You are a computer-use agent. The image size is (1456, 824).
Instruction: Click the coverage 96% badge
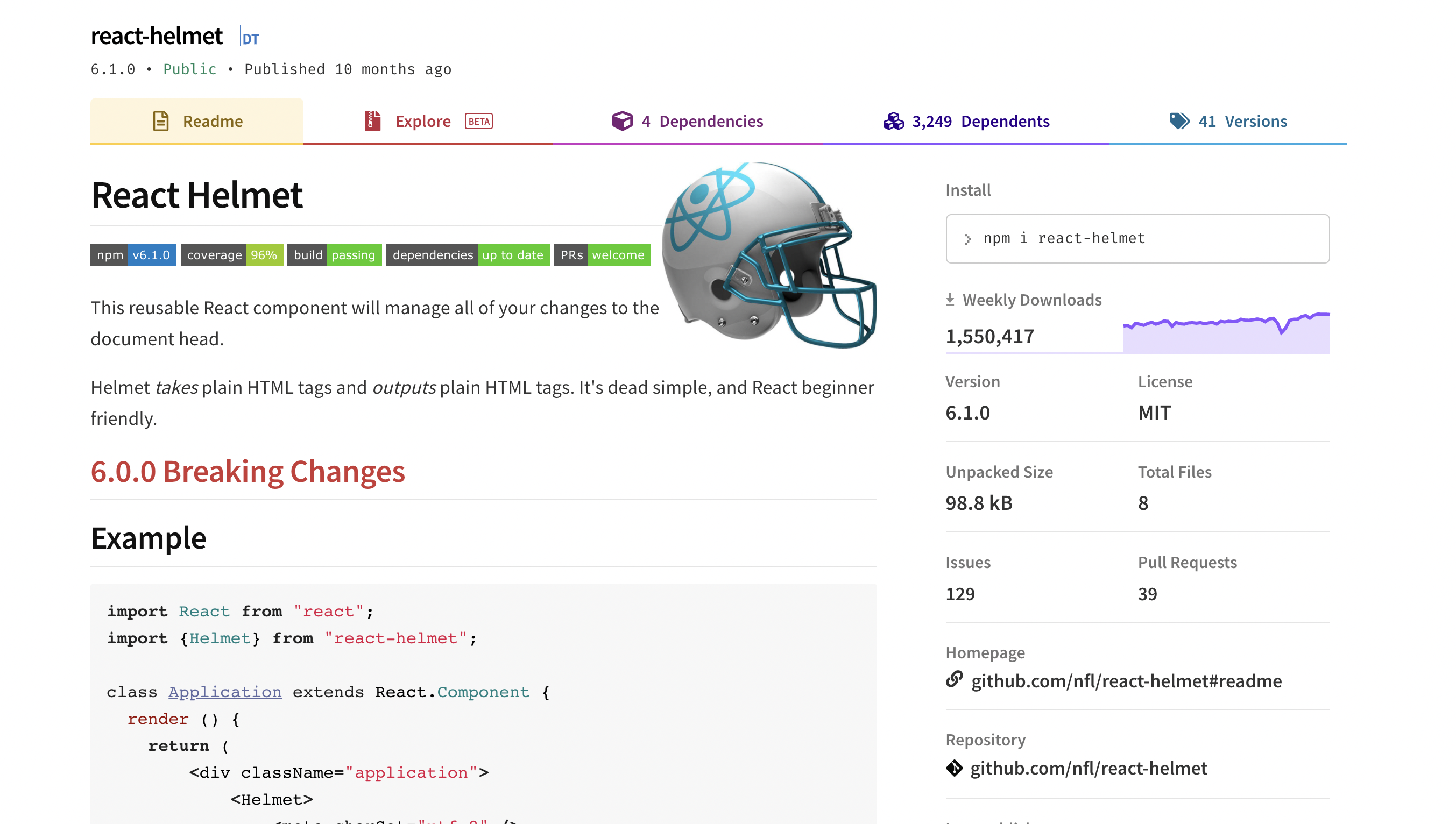pyautogui.click(x=231, y=254)
